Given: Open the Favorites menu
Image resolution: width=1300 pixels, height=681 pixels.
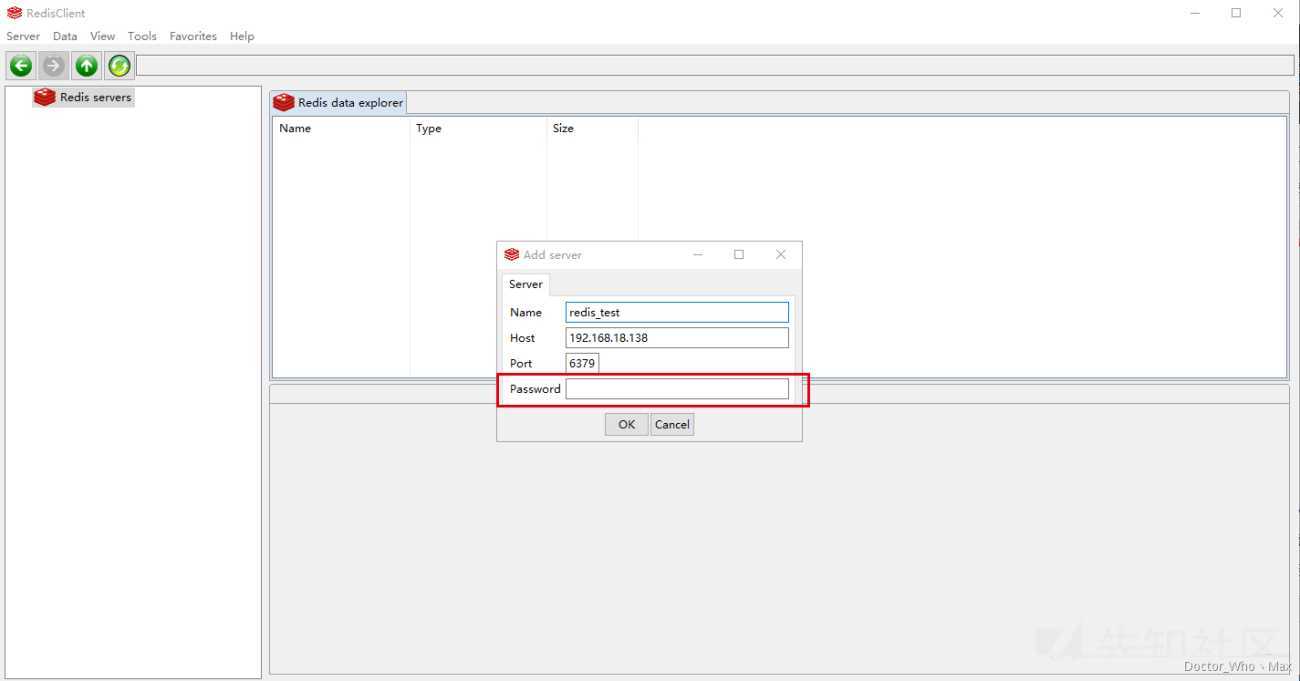Looking at the screenshot, I should [193, 36].
